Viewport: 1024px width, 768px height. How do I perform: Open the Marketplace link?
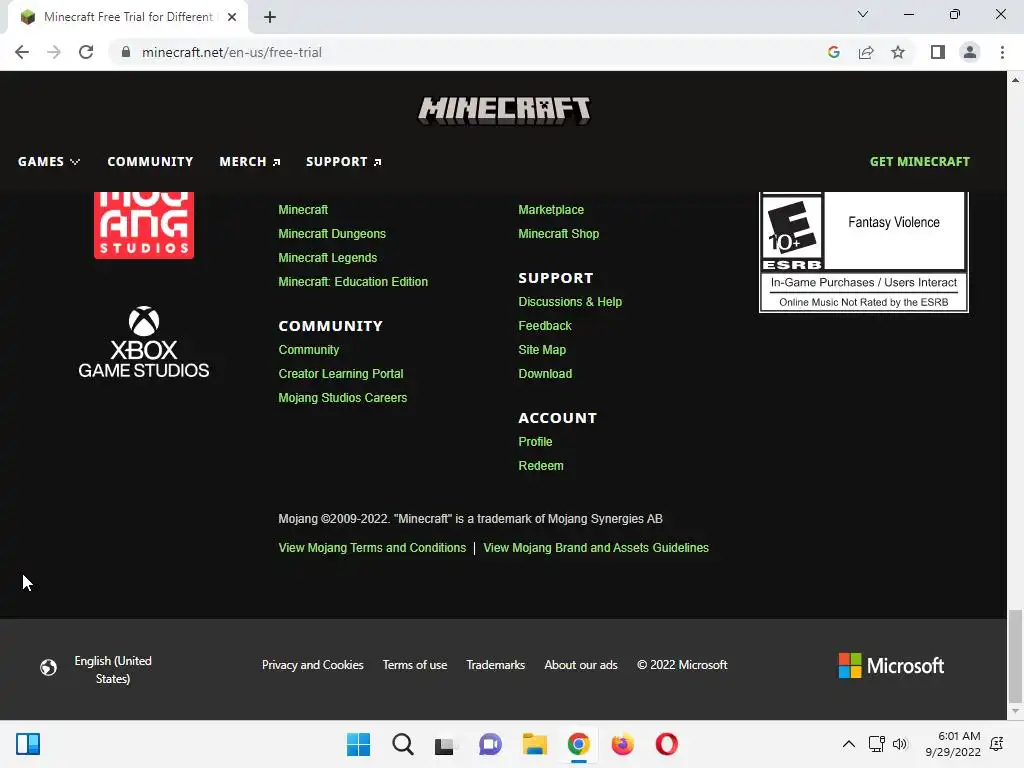551,210
